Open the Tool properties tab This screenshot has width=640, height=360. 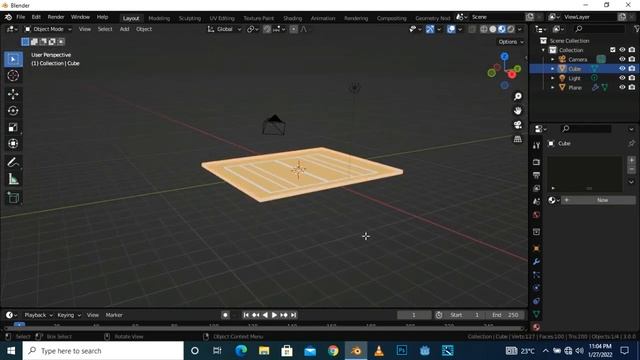pos(536,145)
